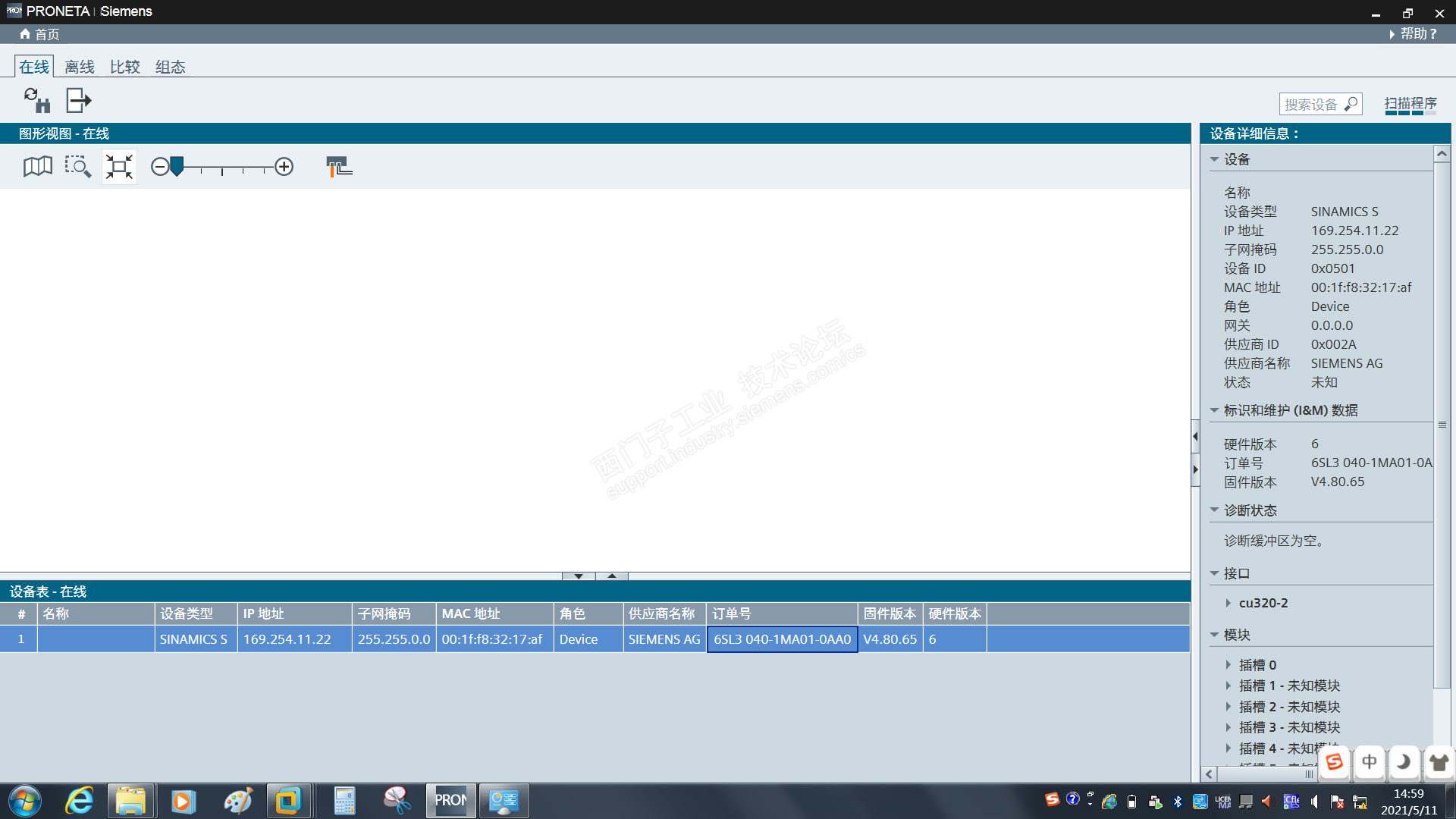Switch to the 离线 tab
The image size is (1456, 819).
tap(80, 67)
